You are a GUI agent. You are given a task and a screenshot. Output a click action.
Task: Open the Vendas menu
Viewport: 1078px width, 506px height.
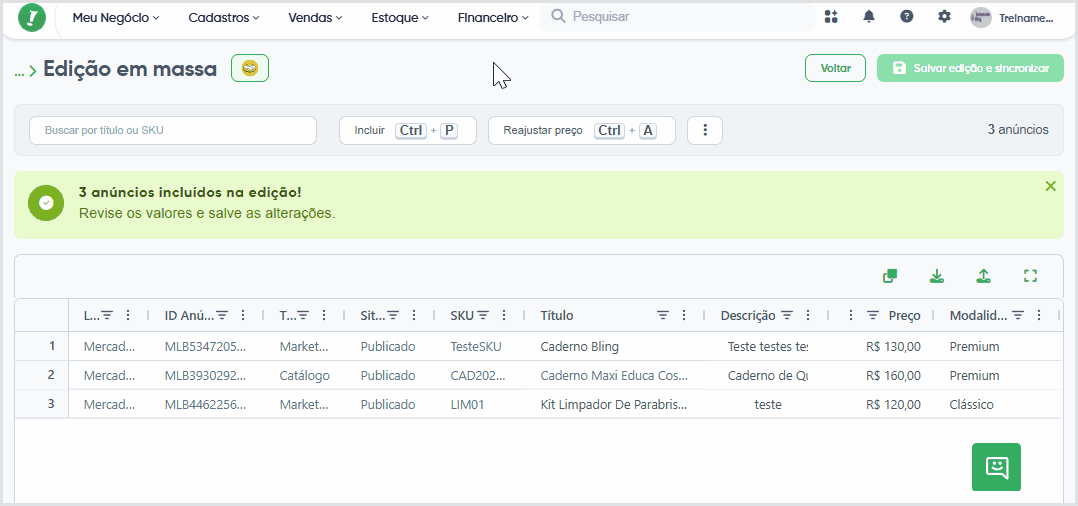click(x=315, y=18)
